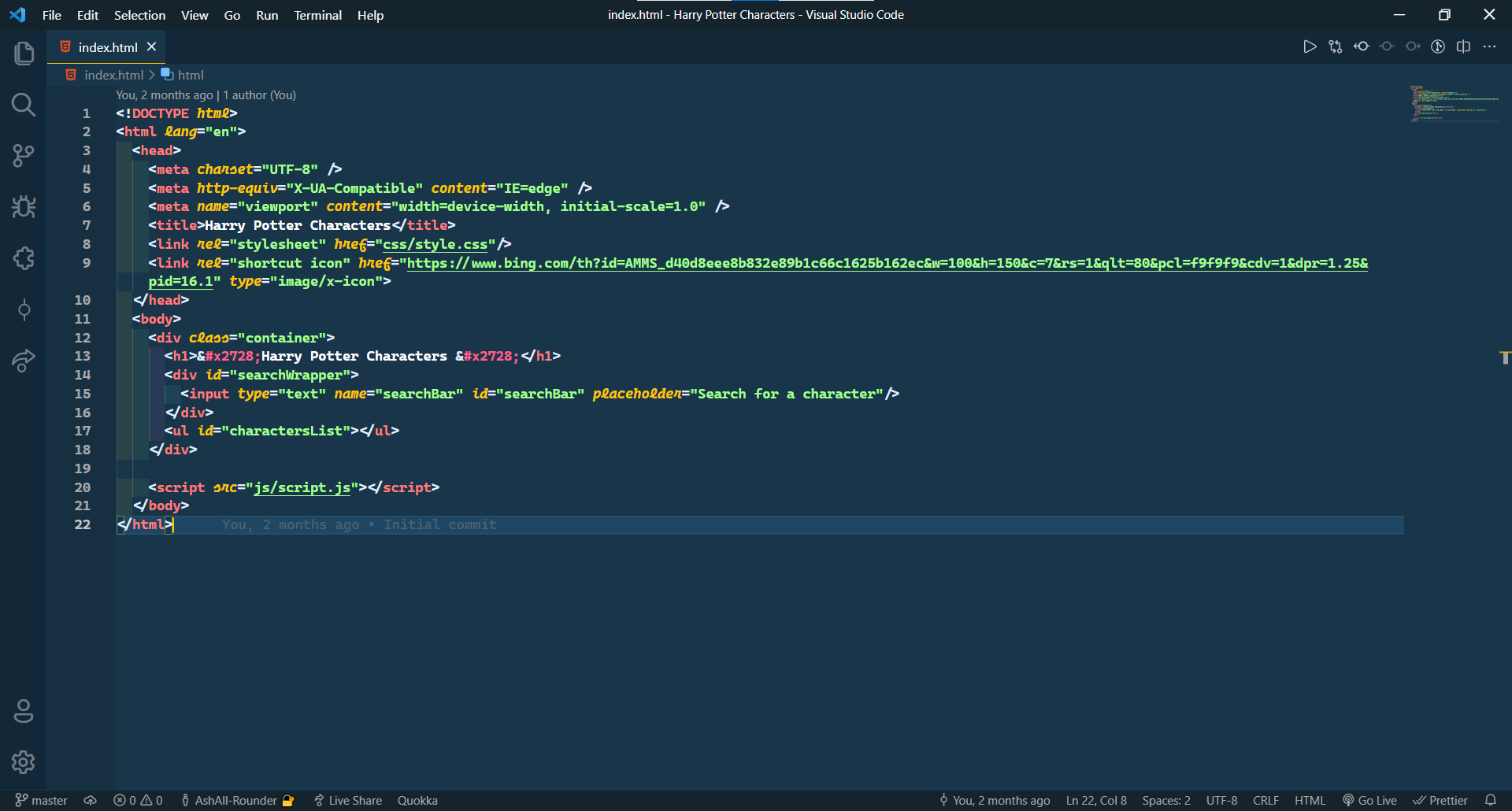Image resolution: width=1512 pixels, height=811 pixels.
Task: Click the Open Changes compare icon
Action: click(x=1336, y=47)
